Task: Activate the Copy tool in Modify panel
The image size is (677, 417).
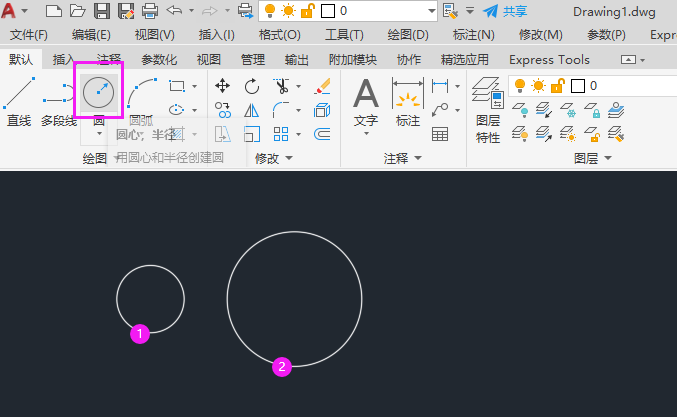Action: click(222, 110)
